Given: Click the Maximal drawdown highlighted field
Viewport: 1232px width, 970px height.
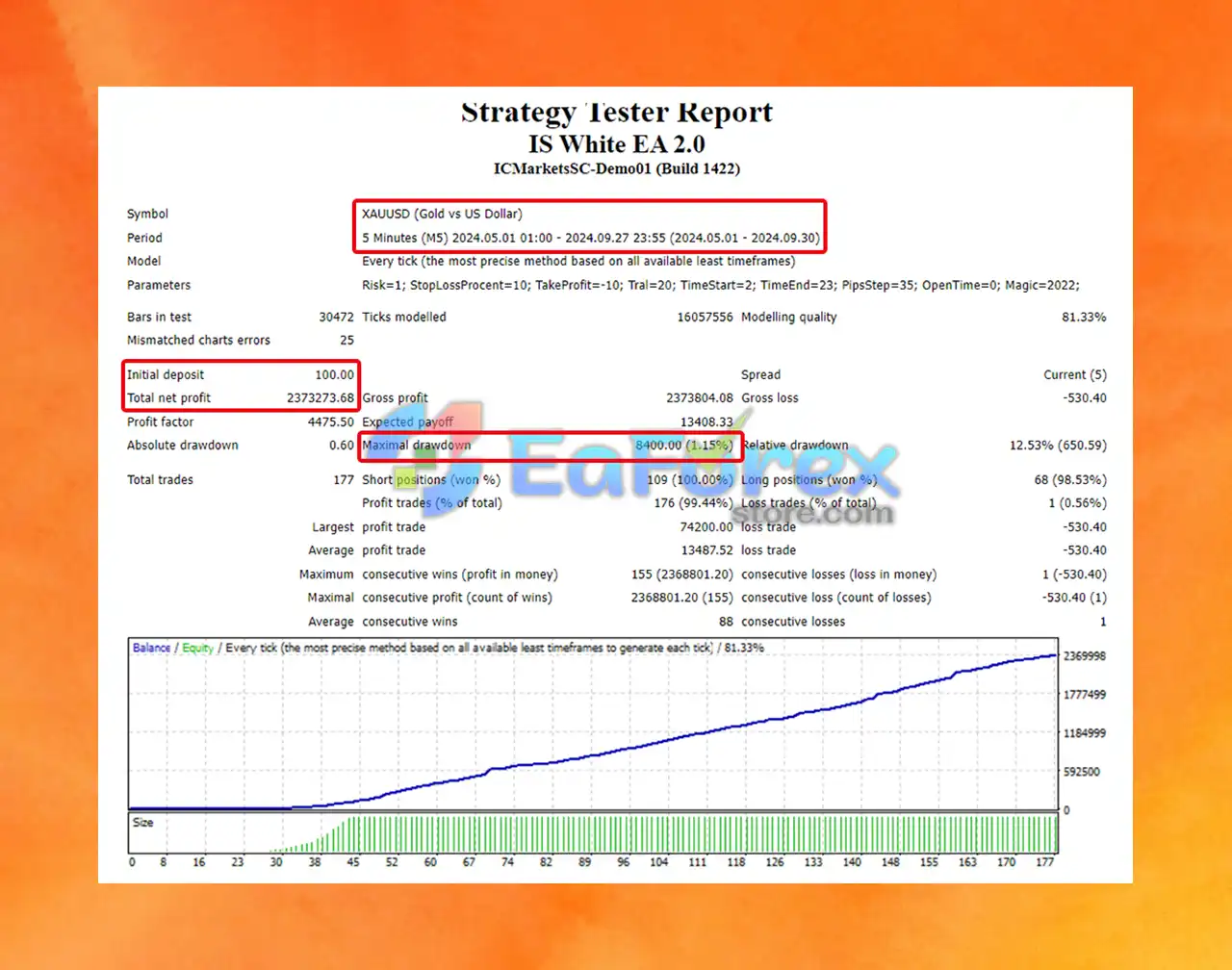Looking at the screenshot, I should pos(548,446).
